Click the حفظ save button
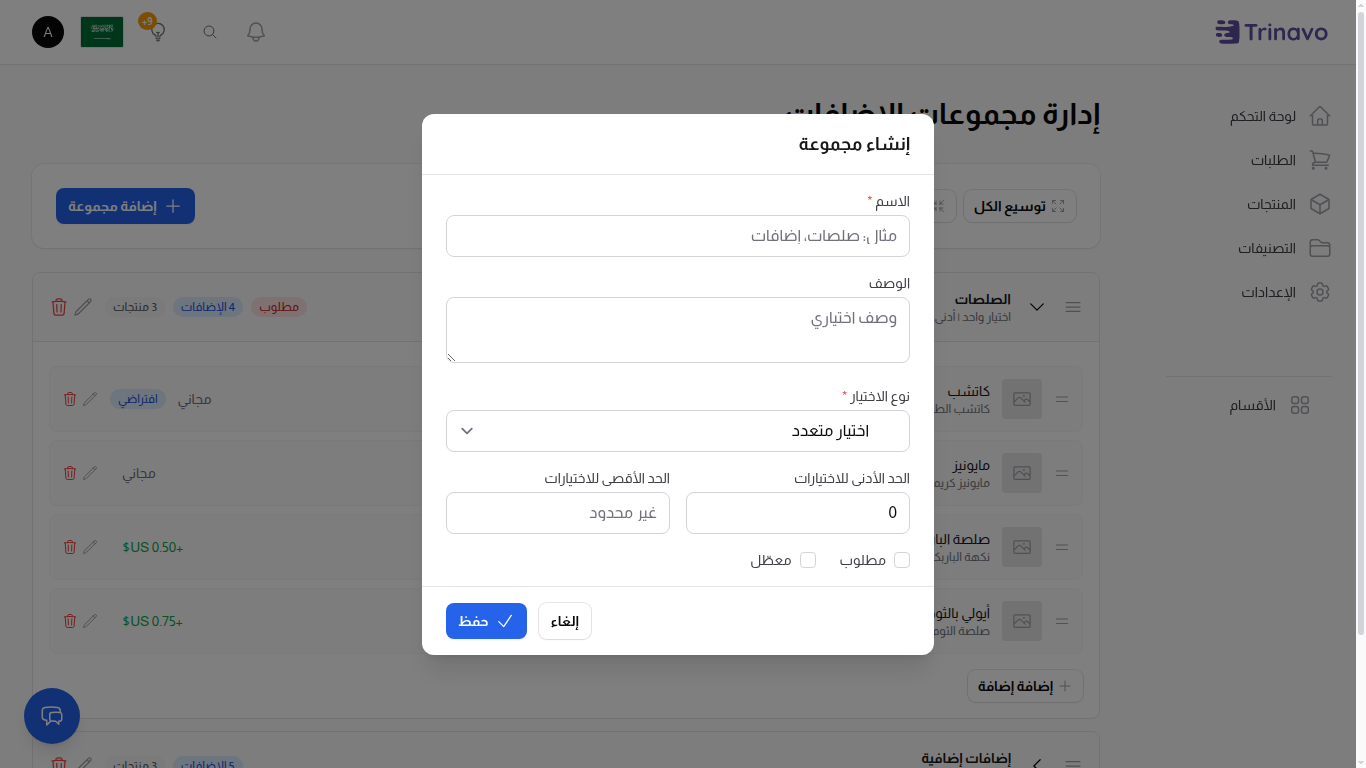Image resolution: width=1366 pixels, height=768 pixels. [486, 621]
